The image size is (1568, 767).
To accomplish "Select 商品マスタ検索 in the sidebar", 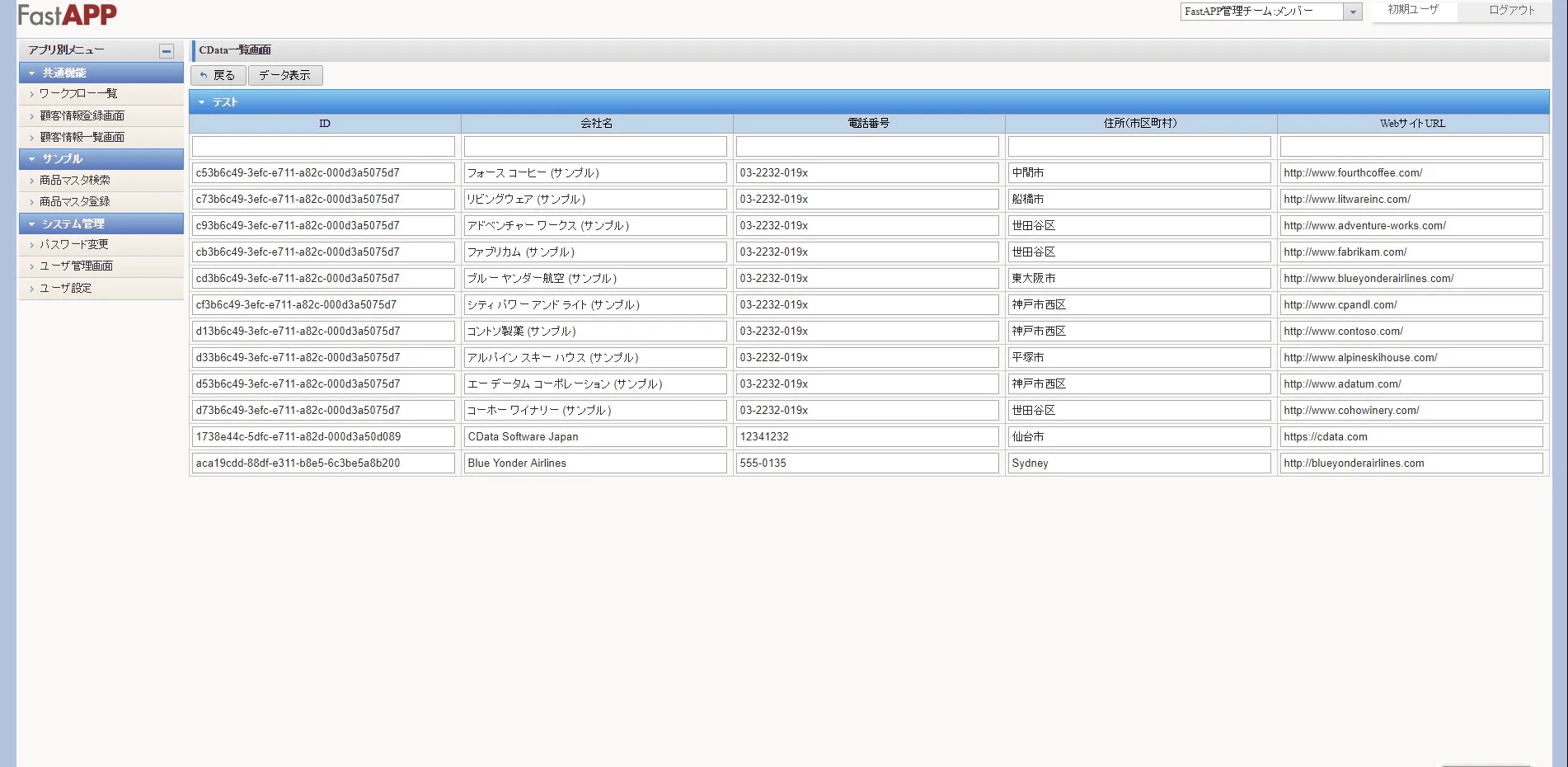I will click(x=75, y=180).
